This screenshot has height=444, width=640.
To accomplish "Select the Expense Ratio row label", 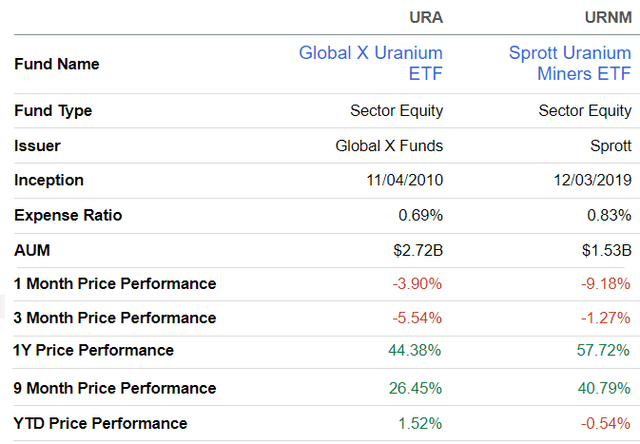I will (x=68, y=215).
